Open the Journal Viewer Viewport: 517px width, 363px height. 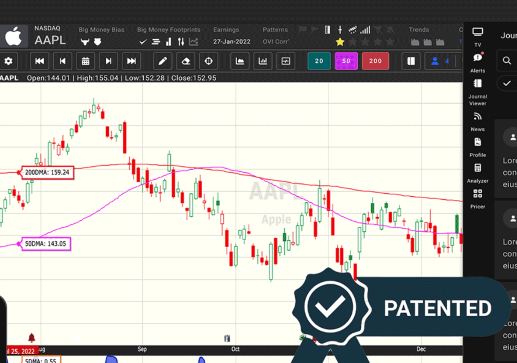(478, 92)
